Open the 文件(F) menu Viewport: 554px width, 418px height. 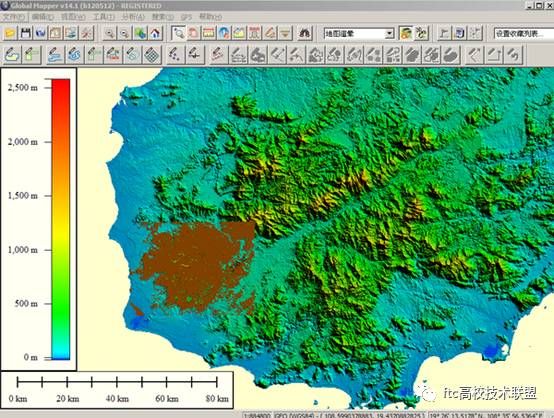13,17
